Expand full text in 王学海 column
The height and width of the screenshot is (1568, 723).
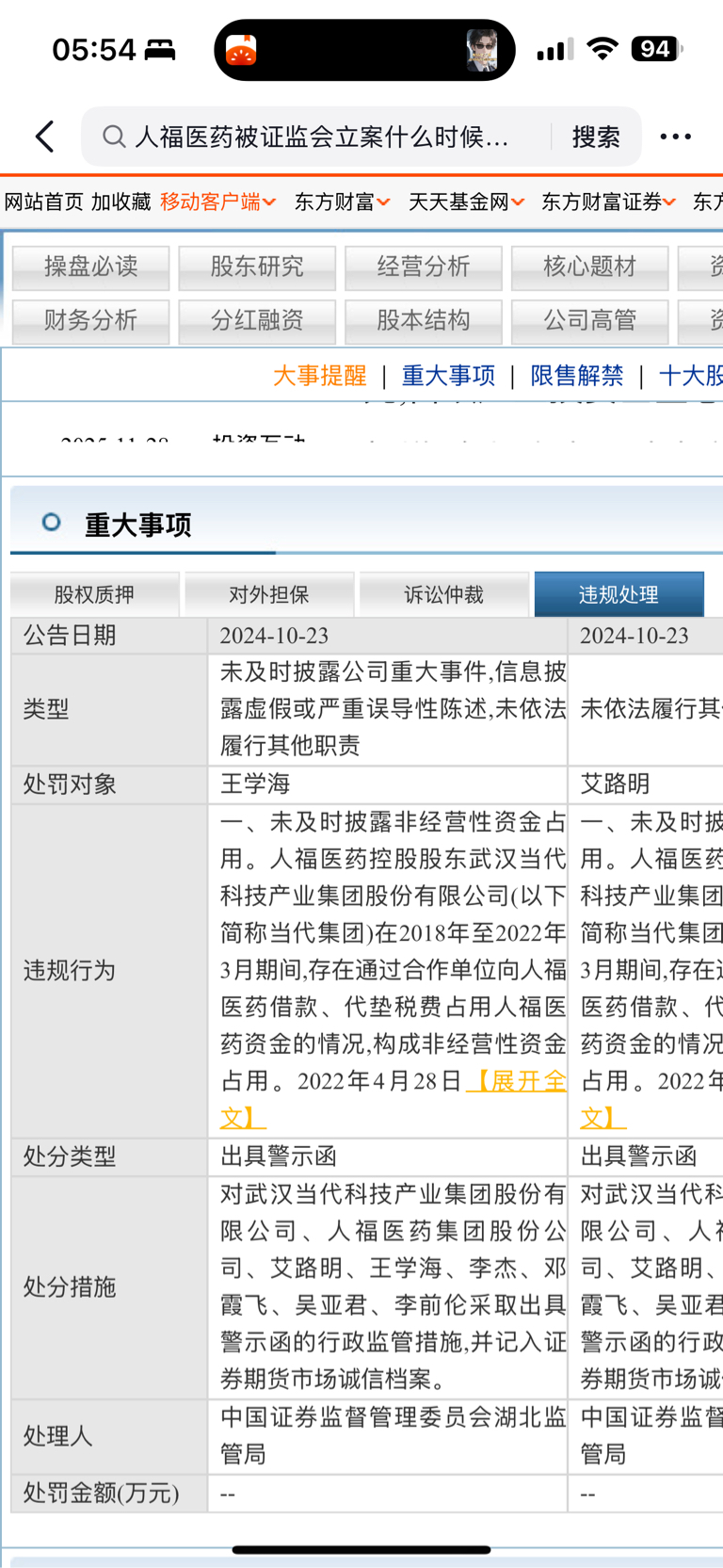516,1081
